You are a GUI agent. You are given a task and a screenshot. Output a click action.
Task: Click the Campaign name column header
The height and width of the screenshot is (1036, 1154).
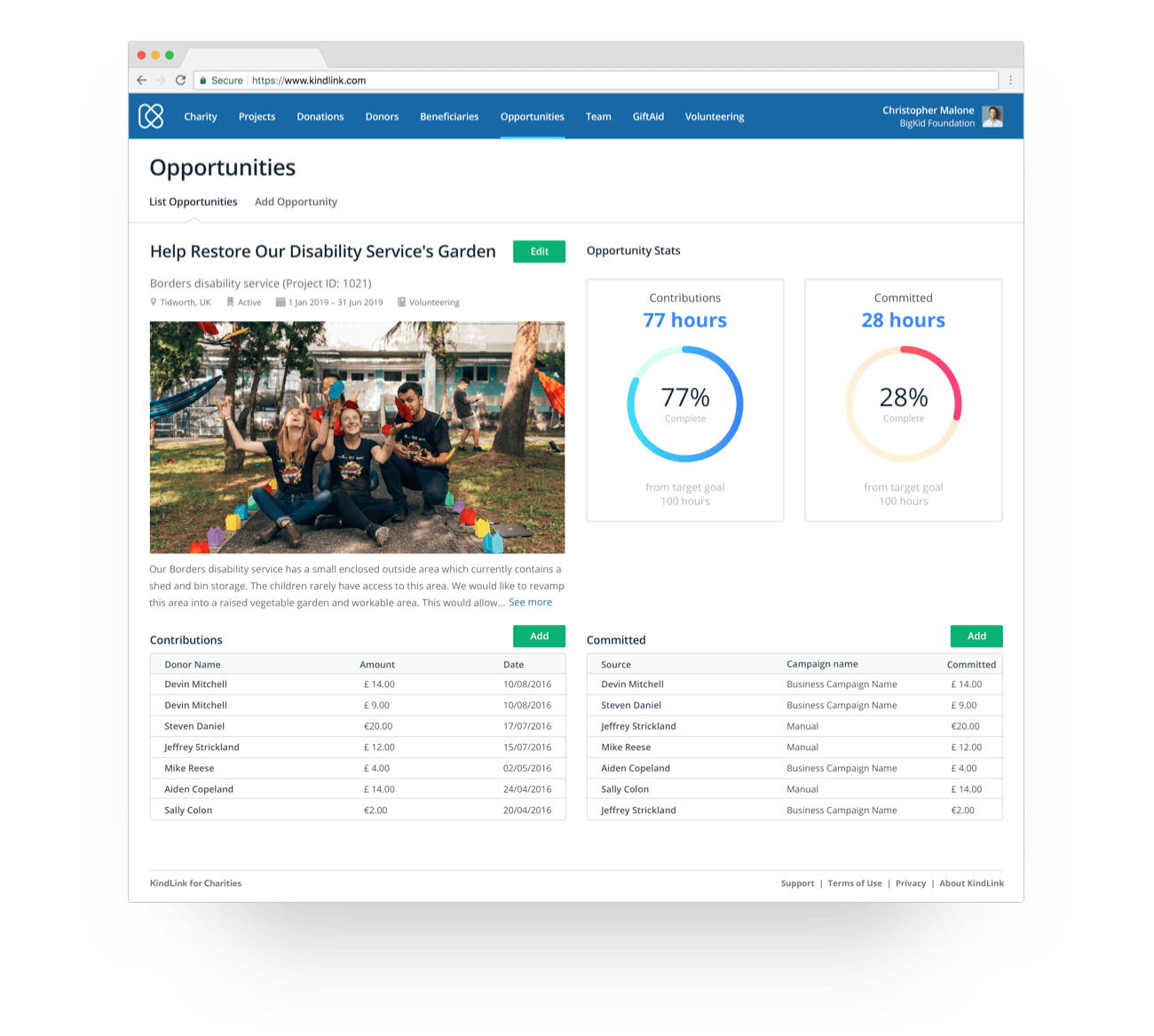822,664
